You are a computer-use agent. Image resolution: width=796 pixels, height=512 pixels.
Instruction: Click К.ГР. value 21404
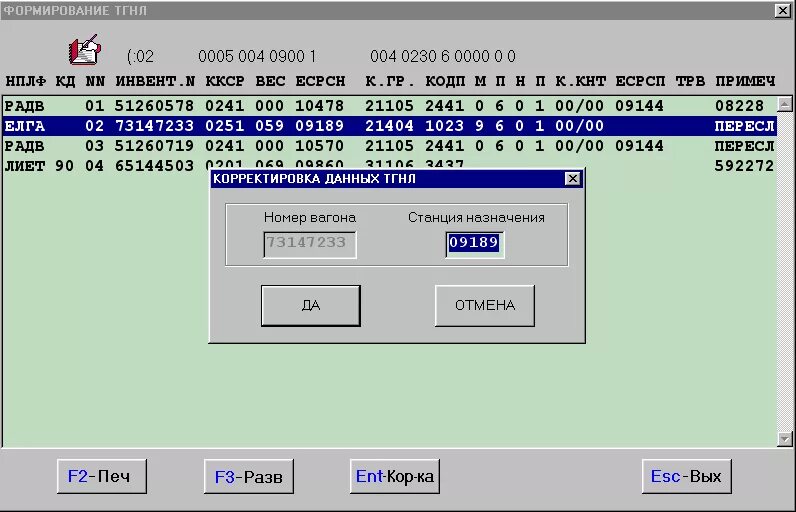pos(390,126)
